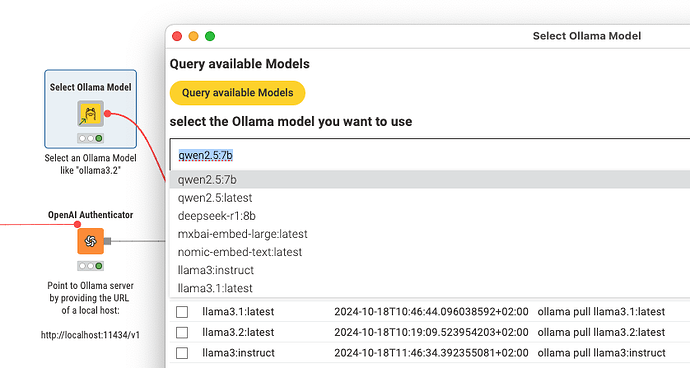
Task: Click the http://localhost:11434/v1 URL text
Action: point(91,335)
